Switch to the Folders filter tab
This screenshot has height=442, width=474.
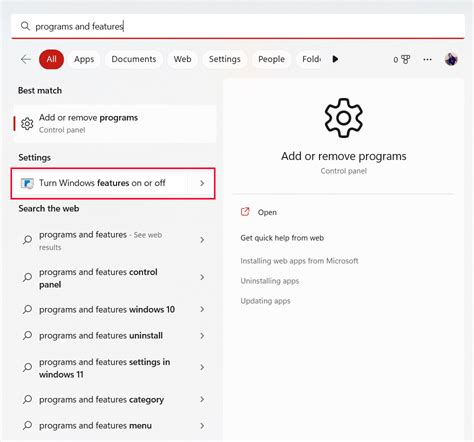(x=310, y=59)
